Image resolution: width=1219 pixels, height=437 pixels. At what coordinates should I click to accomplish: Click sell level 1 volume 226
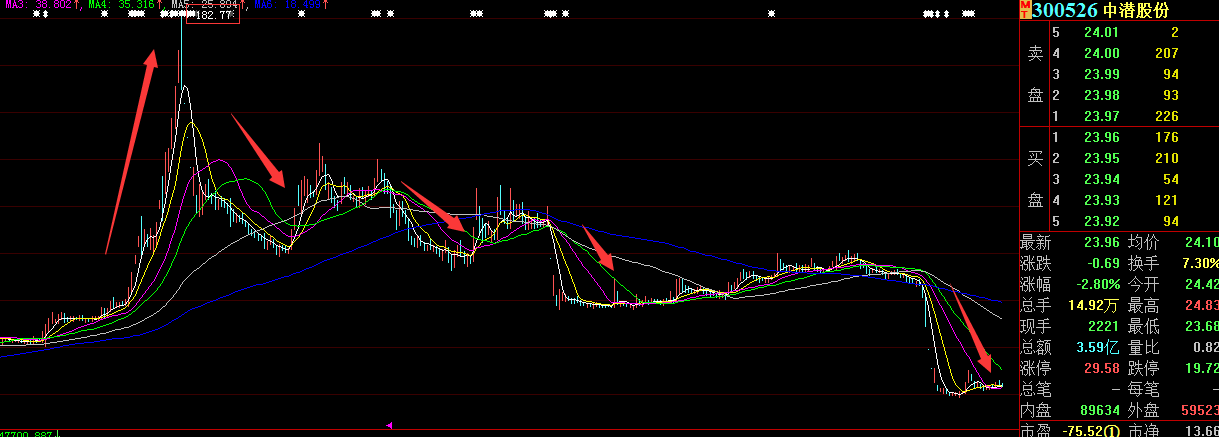point(1166,116)
